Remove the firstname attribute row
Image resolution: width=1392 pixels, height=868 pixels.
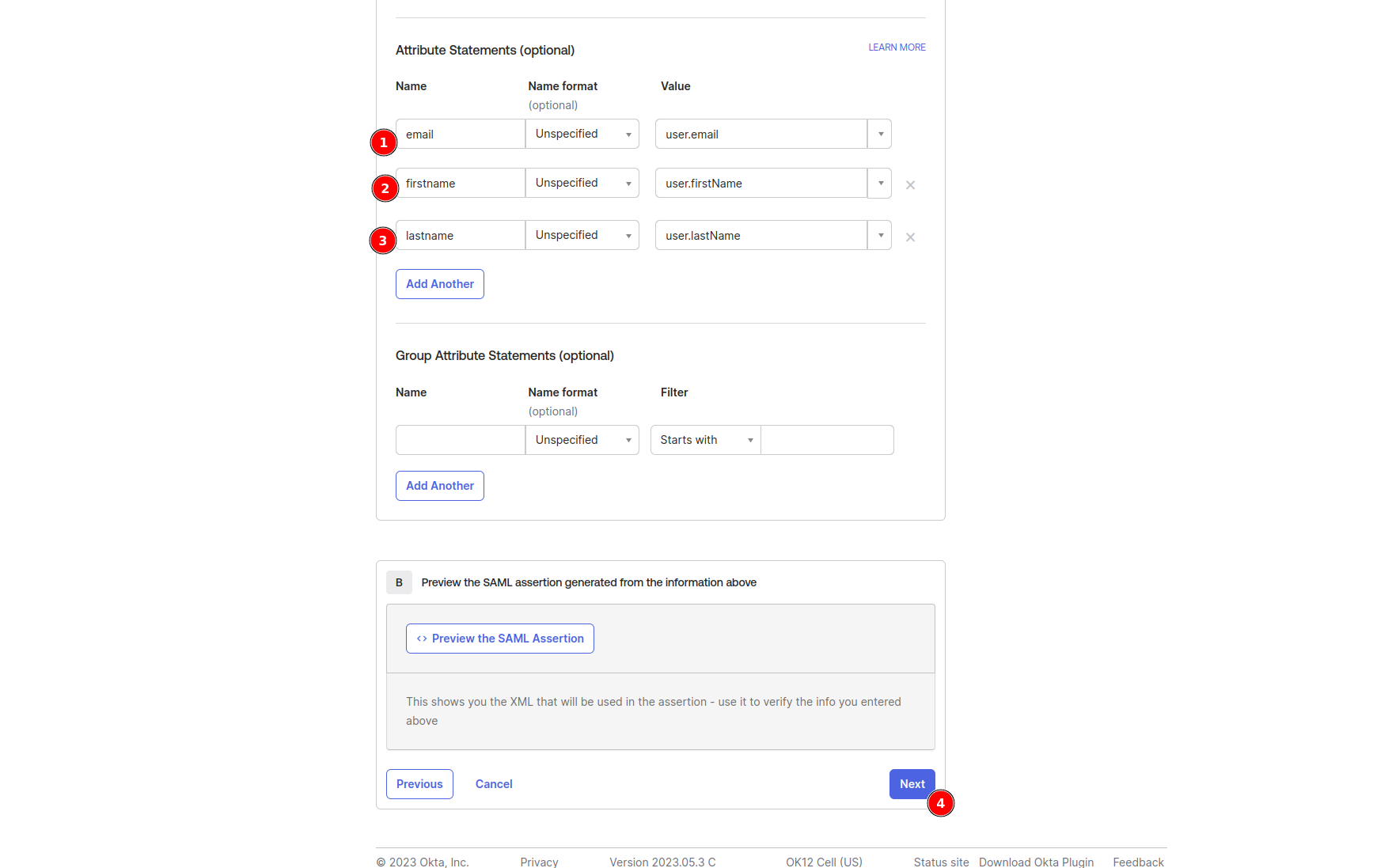point(910,185)
